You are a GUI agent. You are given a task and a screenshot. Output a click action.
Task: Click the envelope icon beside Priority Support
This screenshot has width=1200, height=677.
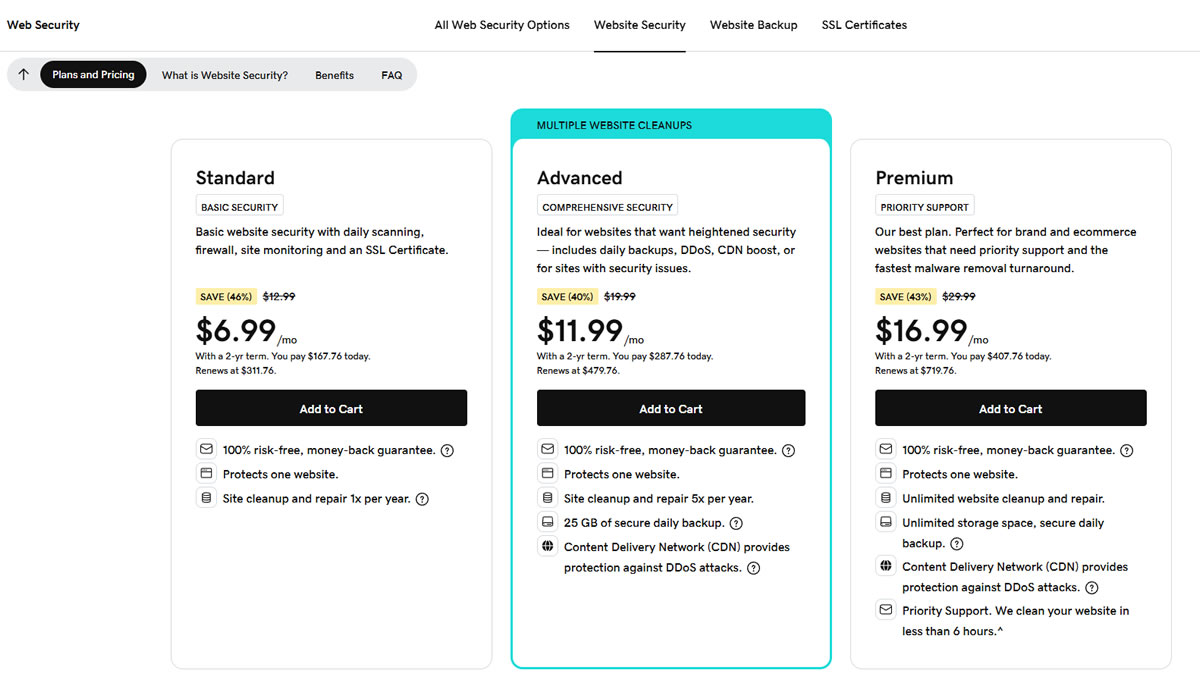point(885,609)
